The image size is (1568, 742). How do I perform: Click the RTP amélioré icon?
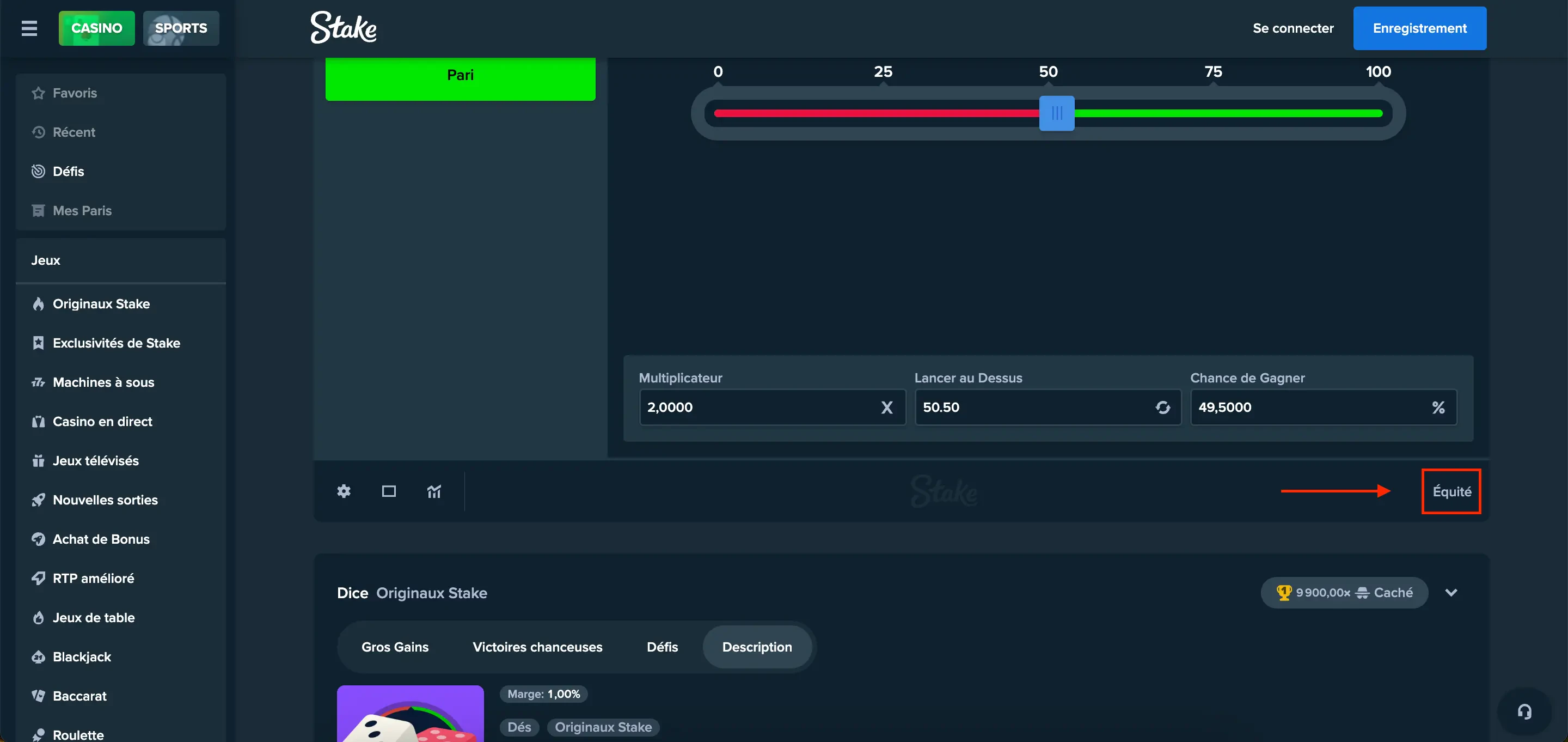click(x=38, y=578)
